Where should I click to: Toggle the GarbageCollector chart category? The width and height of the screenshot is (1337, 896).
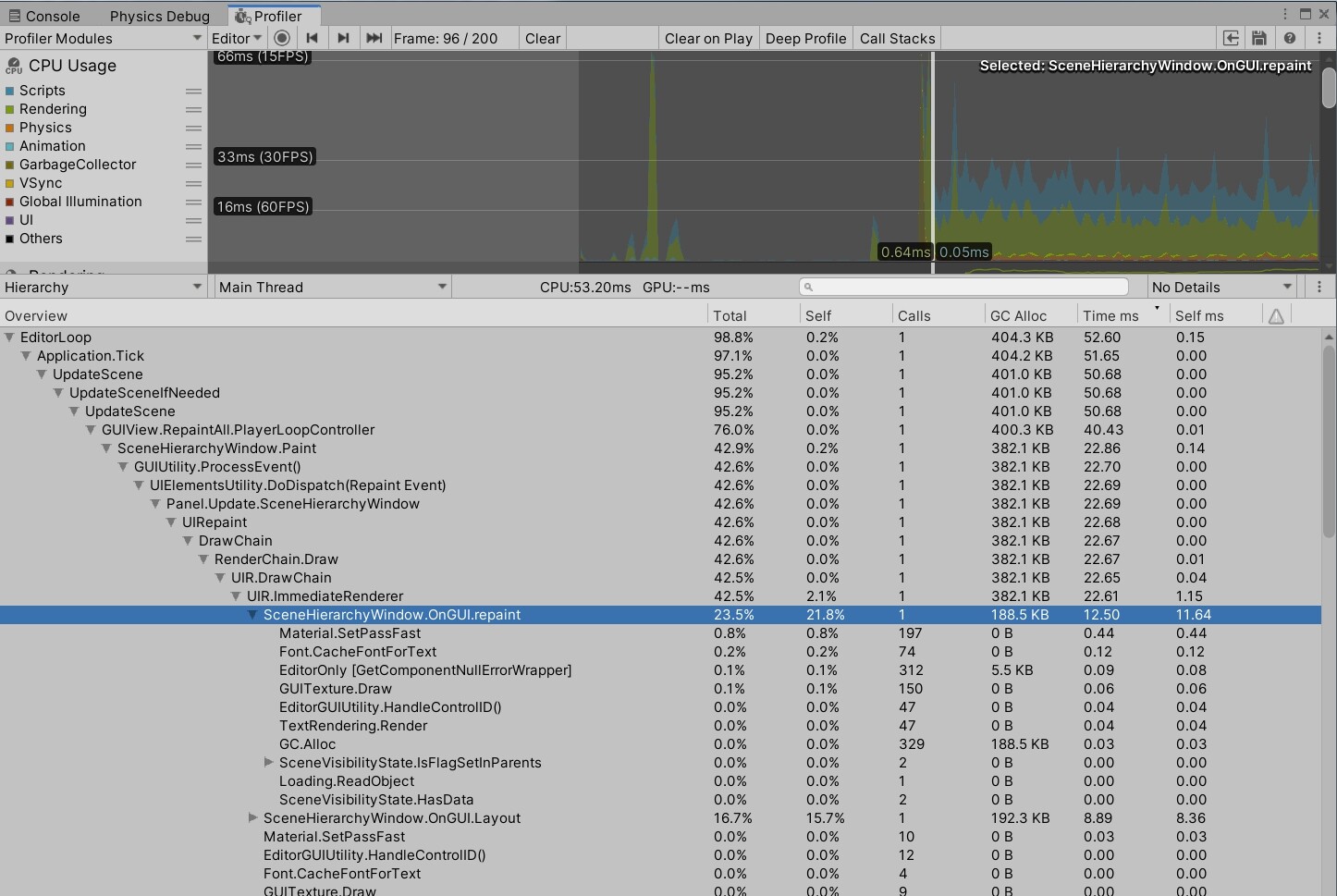(x=9, y=165)
